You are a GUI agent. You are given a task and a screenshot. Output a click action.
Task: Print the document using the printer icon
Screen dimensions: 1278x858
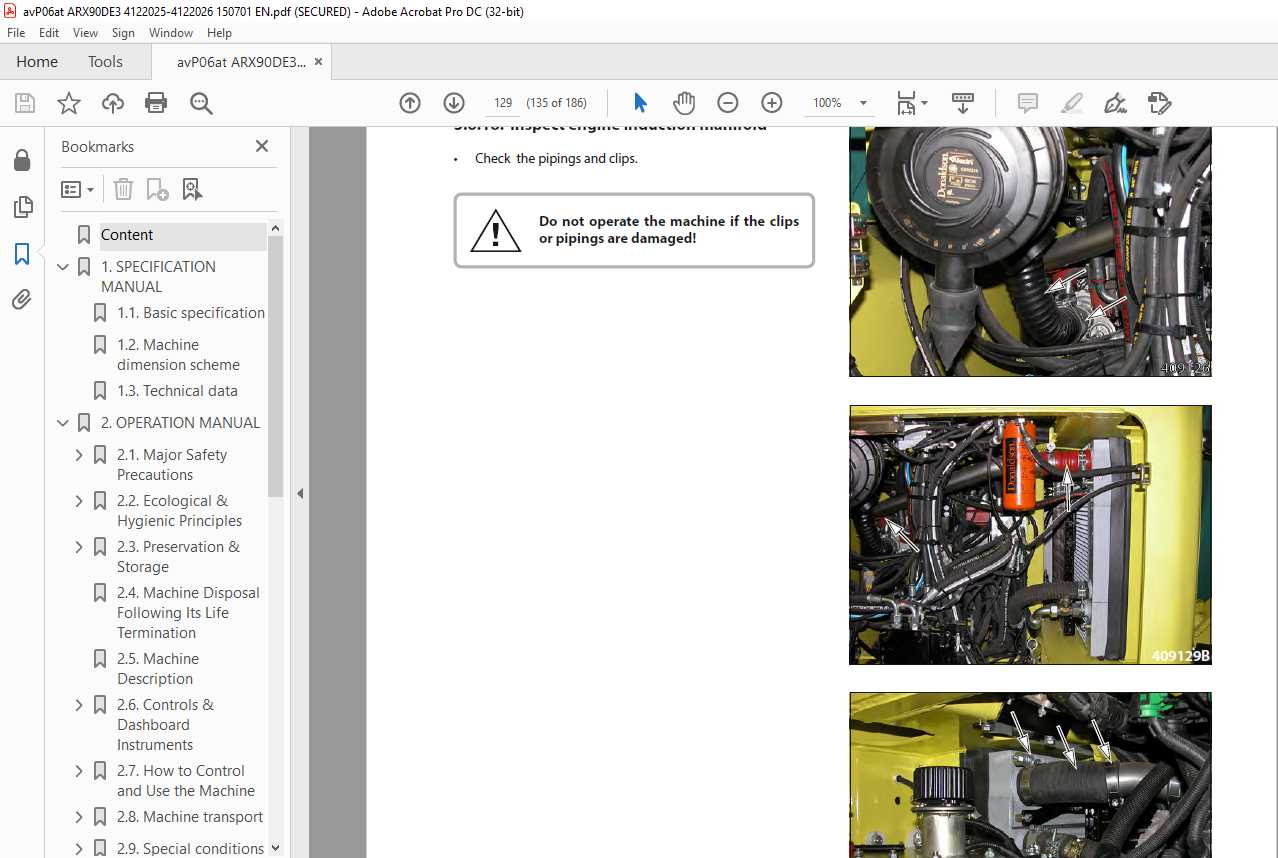156,103
